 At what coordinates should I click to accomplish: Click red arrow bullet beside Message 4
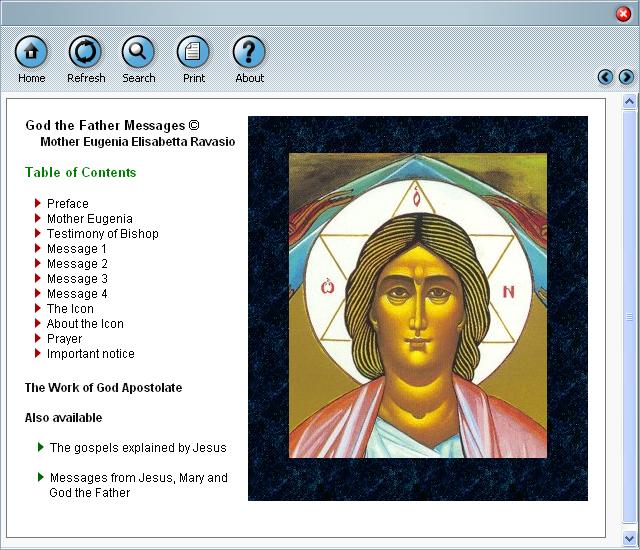[x=38, y=293]
